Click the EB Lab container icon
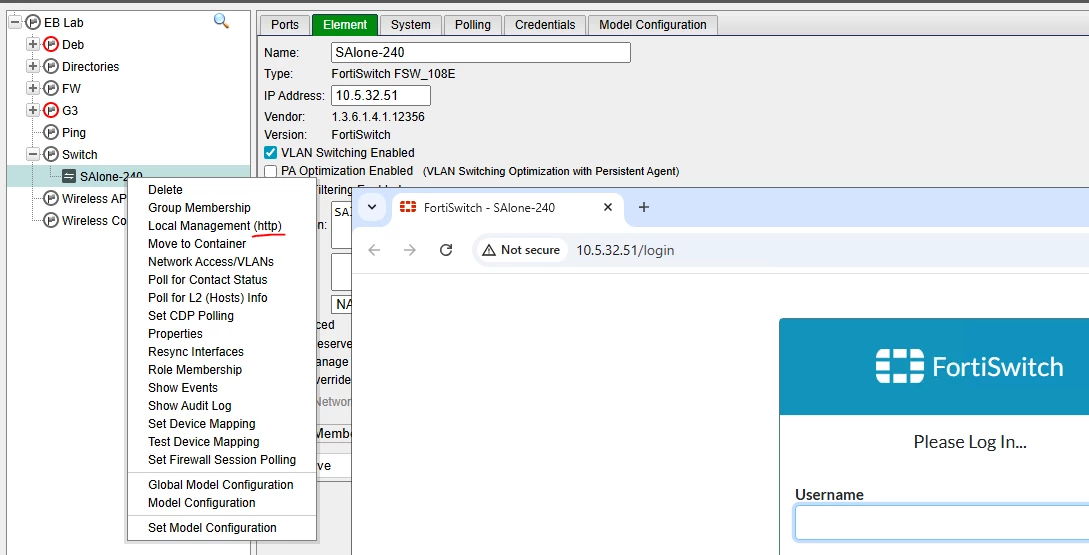The width and height of the screenshot is (1089, 555). coord(33,23)
